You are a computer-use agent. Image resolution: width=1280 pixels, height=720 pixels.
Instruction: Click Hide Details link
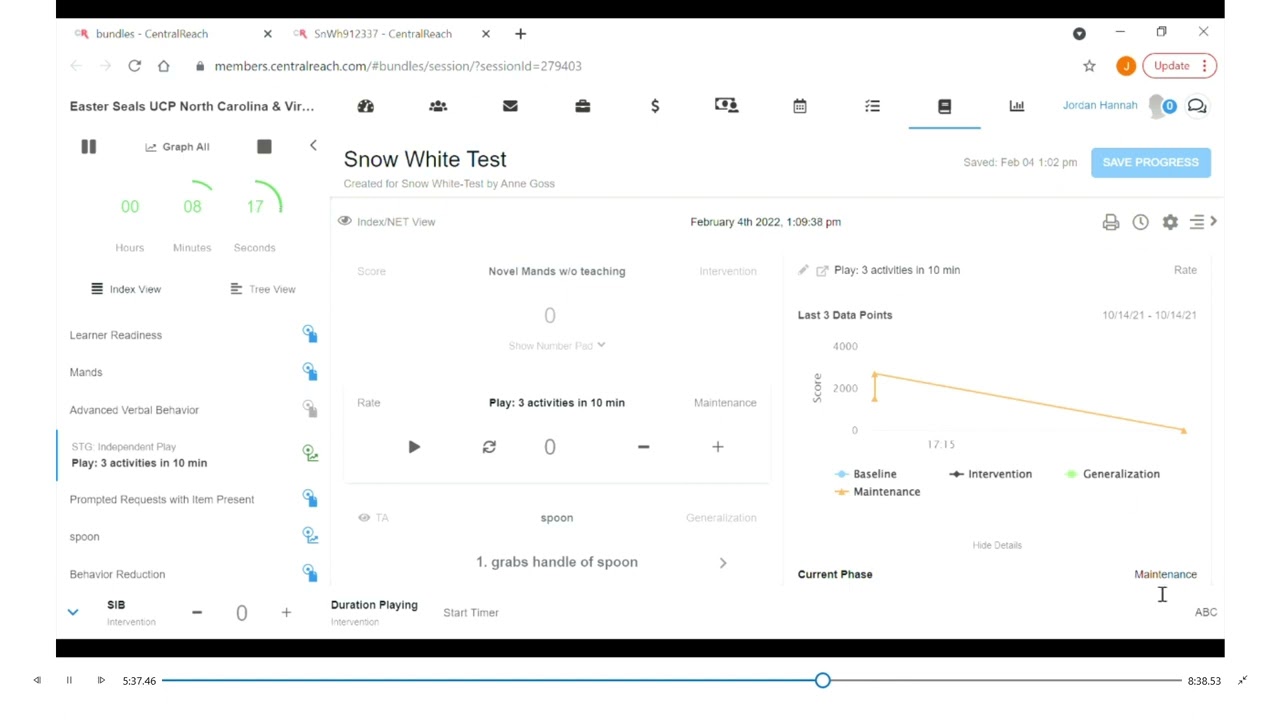click(x=997, y=545)
